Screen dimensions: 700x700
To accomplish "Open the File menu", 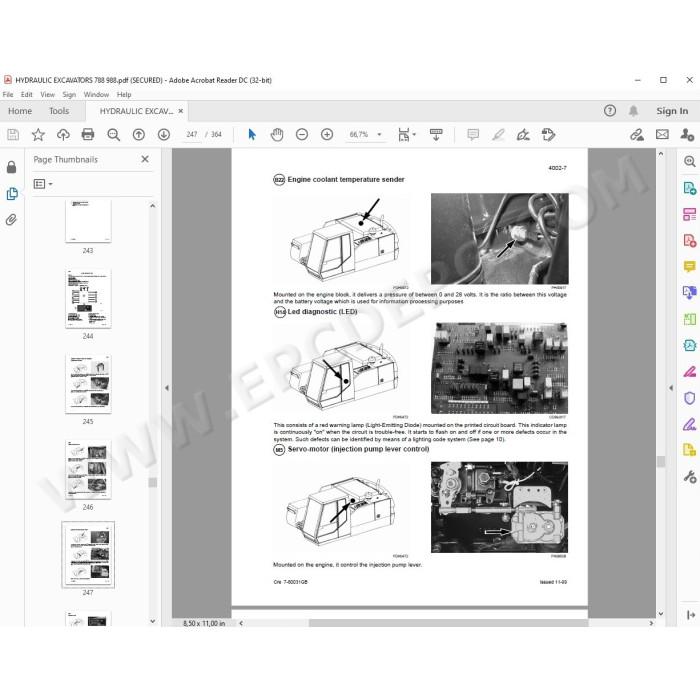I will click(8, 95).
